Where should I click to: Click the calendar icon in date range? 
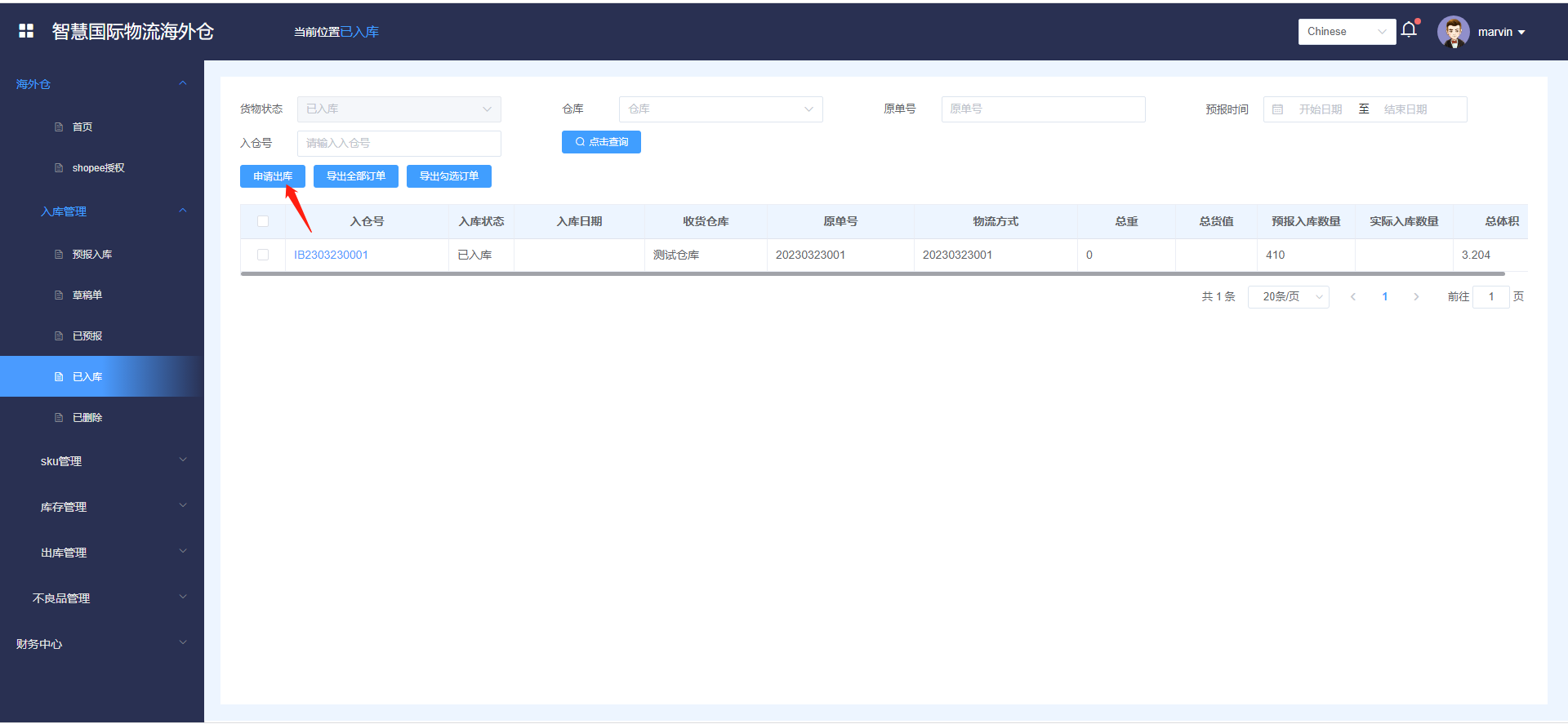[1278, 109]
